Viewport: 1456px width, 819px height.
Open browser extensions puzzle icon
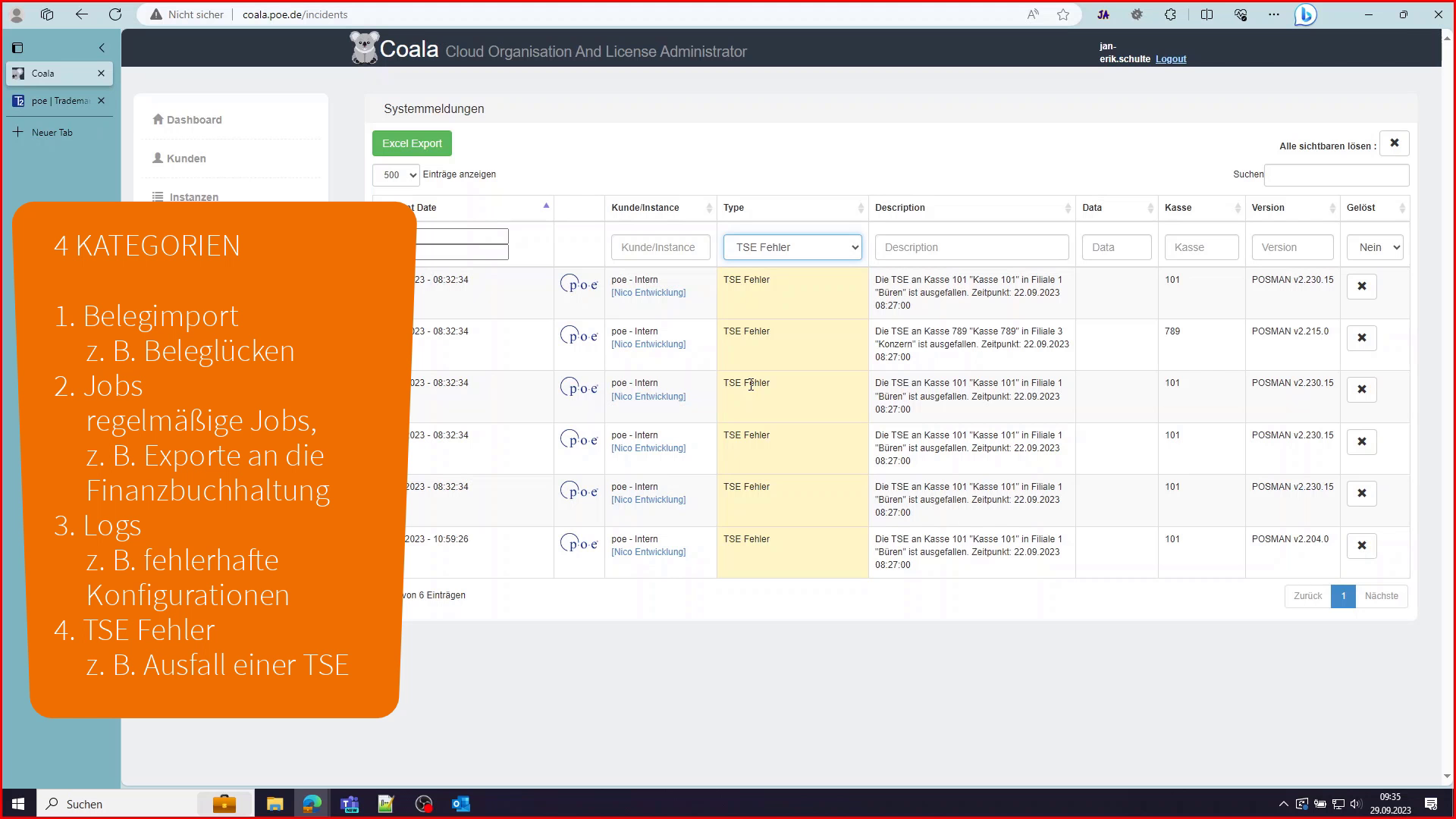[1170, 14]
